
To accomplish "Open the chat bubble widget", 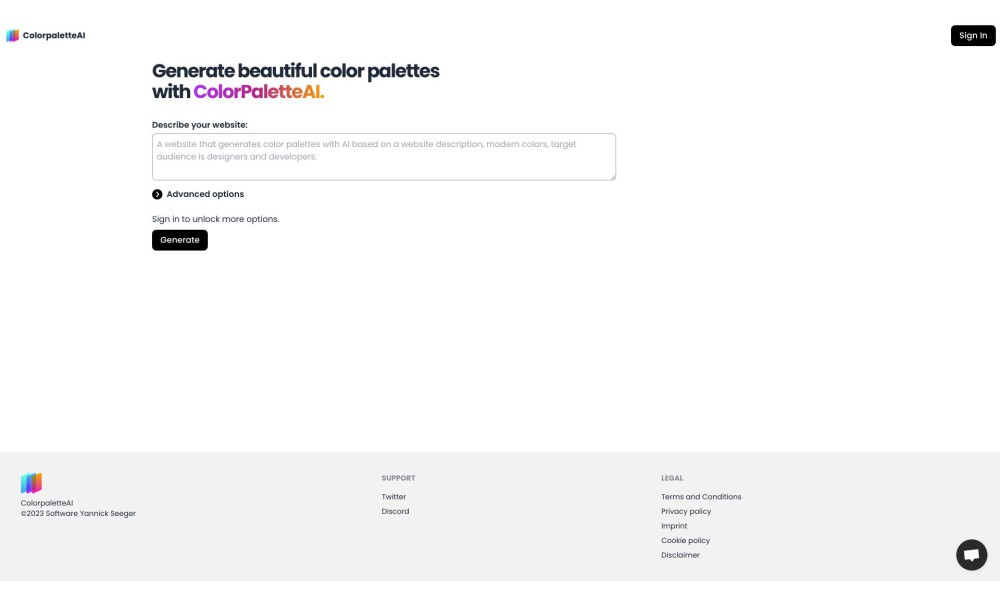I will coord(971,555).
